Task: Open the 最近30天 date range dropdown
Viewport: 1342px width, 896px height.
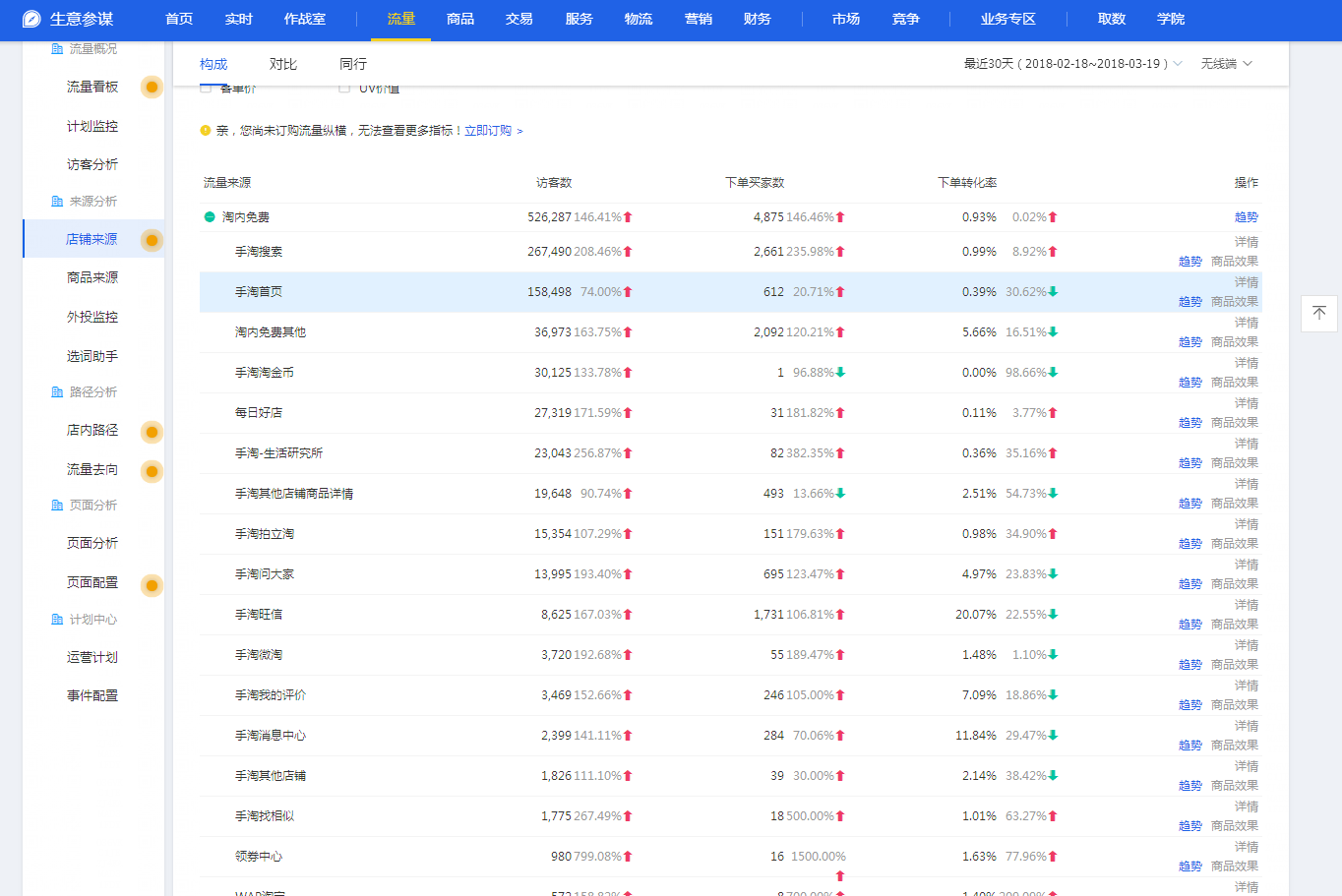Action: point(1072,63)
